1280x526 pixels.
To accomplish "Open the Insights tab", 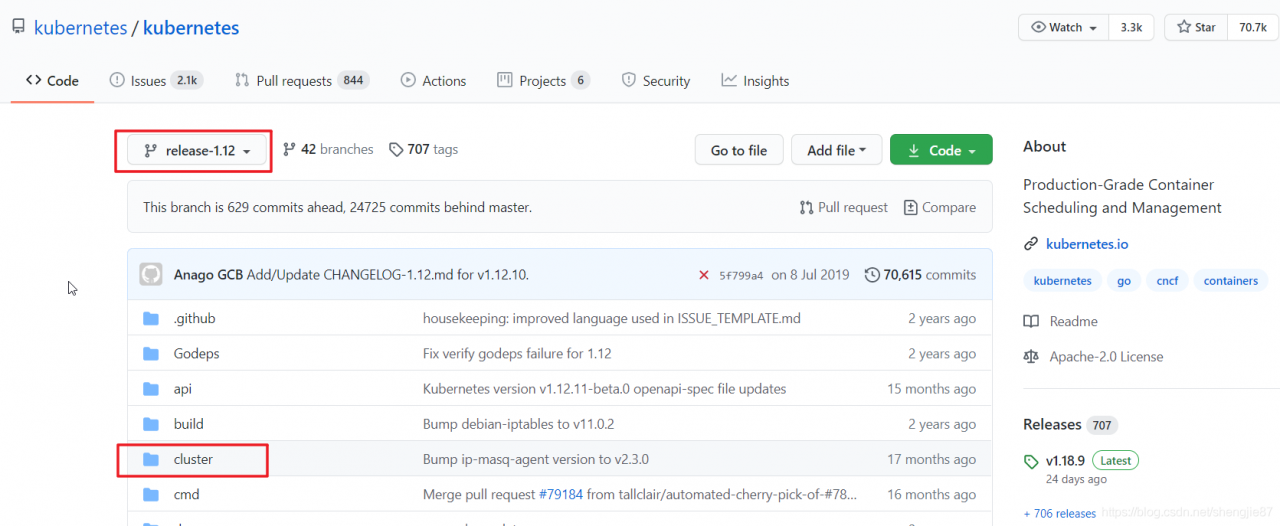I will (755, 81).
